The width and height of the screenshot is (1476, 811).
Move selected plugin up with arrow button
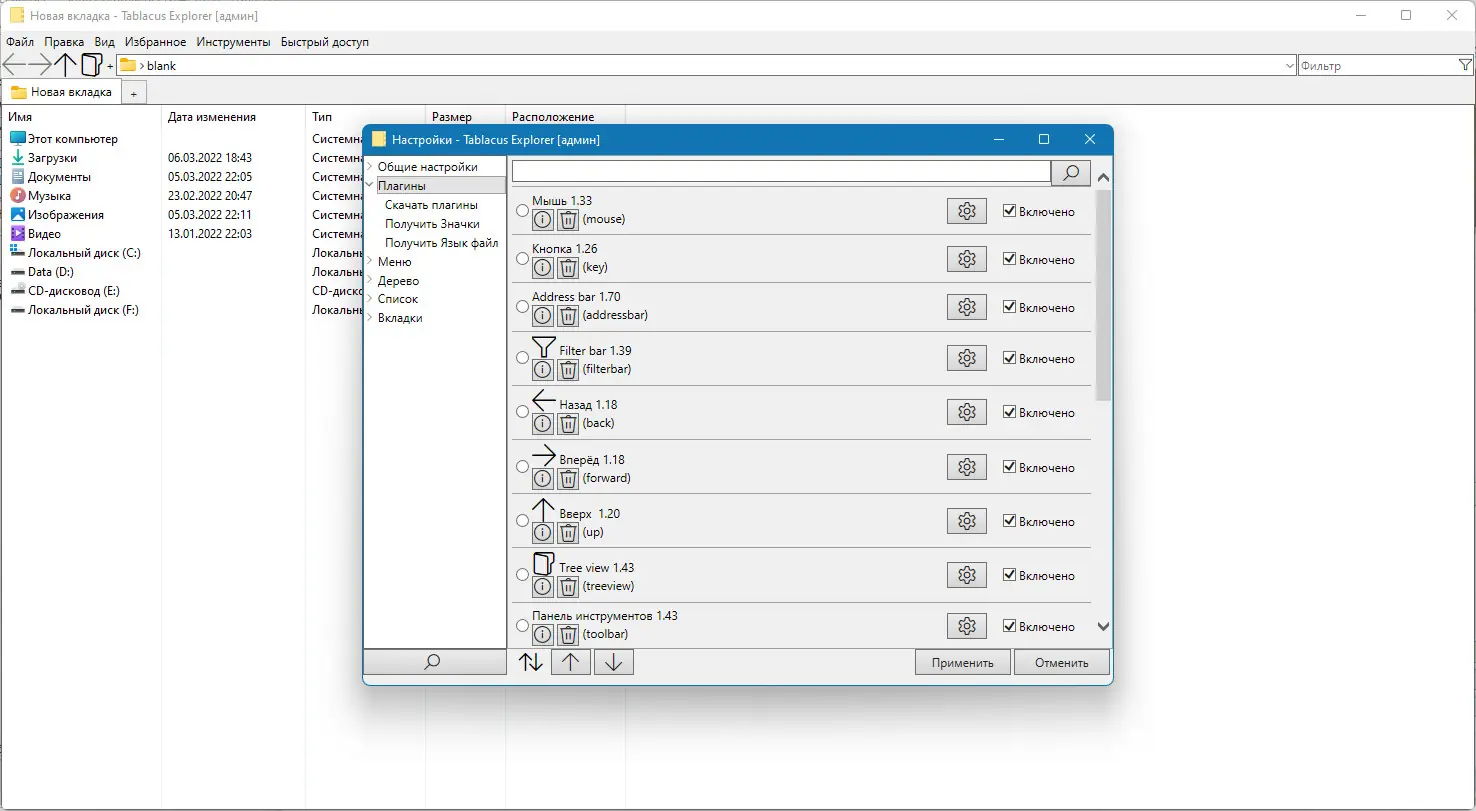(x=571, y=661)
